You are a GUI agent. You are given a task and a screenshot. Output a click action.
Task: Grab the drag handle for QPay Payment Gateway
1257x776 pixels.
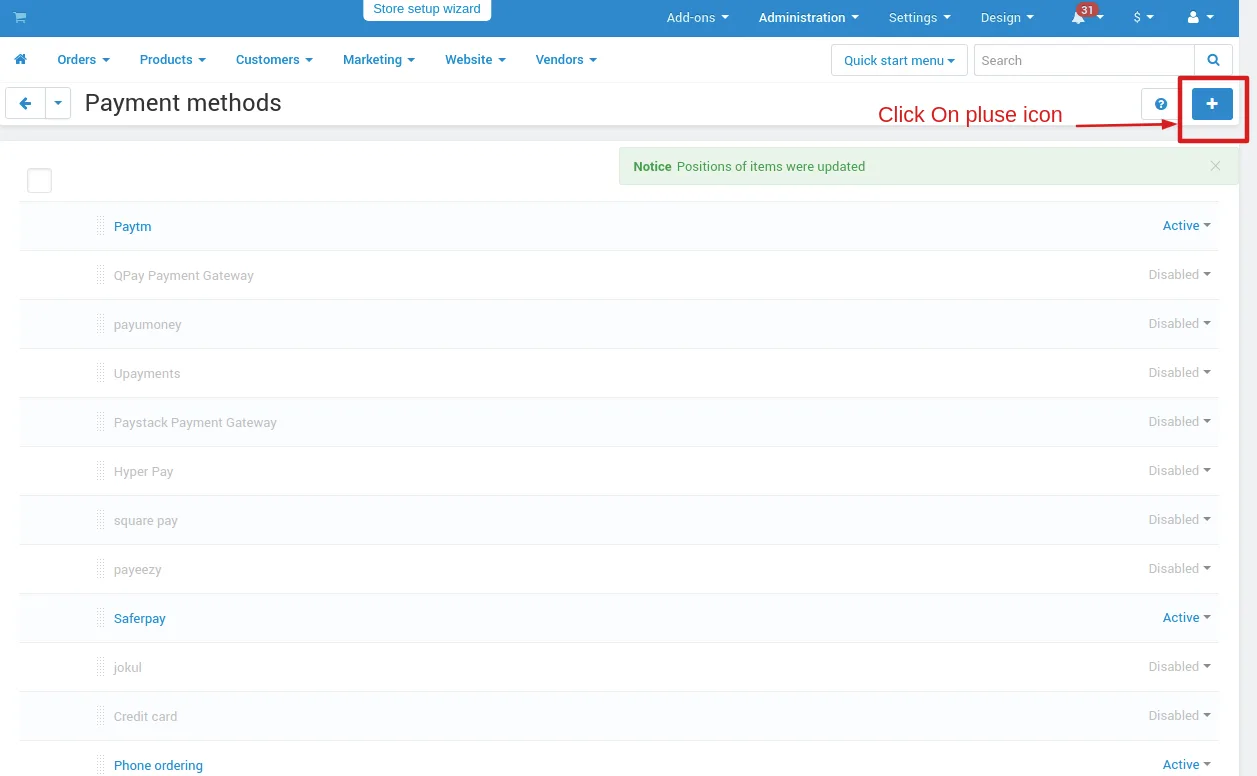click(x=101, y=275)
